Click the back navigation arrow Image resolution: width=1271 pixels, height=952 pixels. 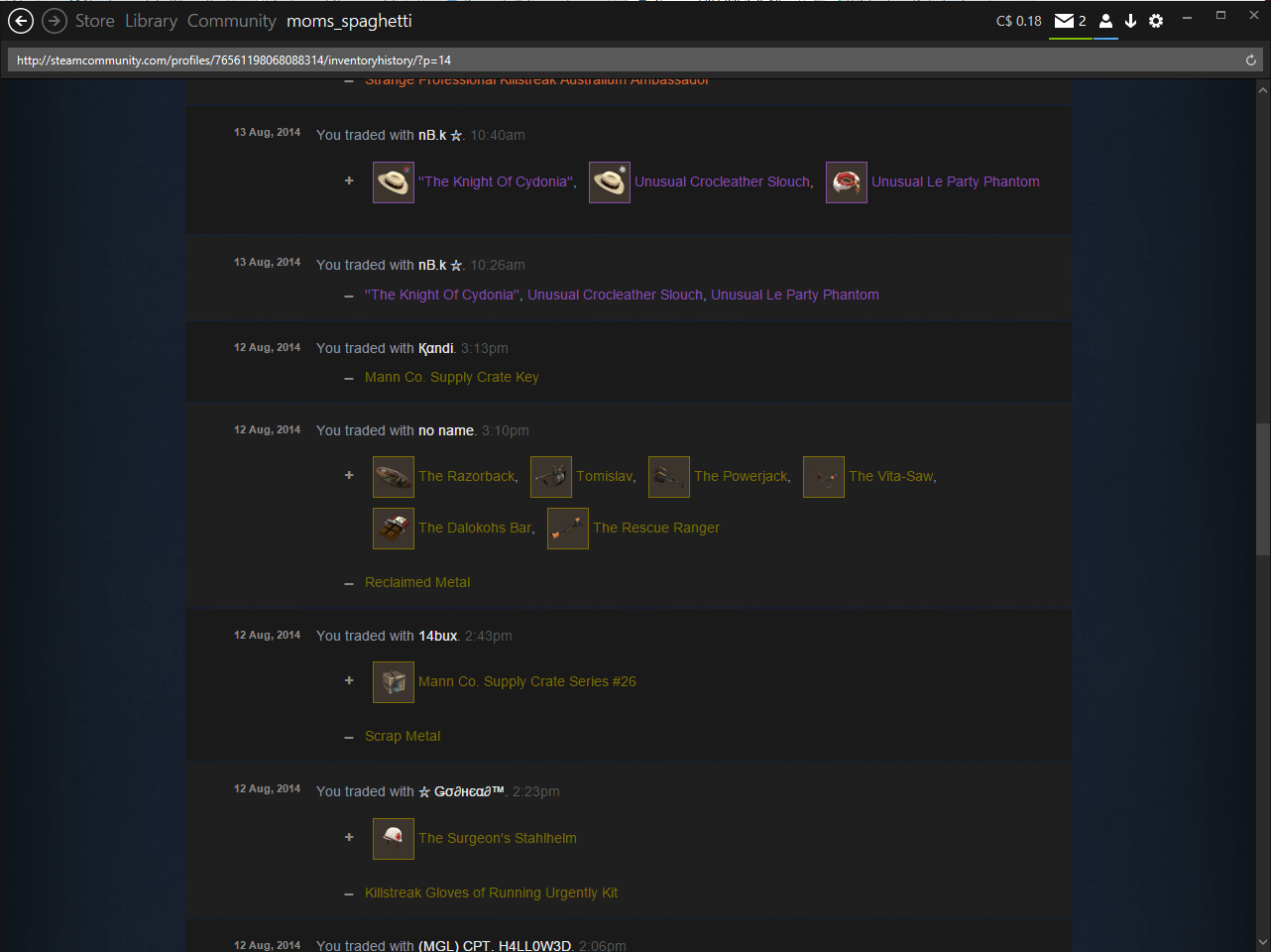20,21
